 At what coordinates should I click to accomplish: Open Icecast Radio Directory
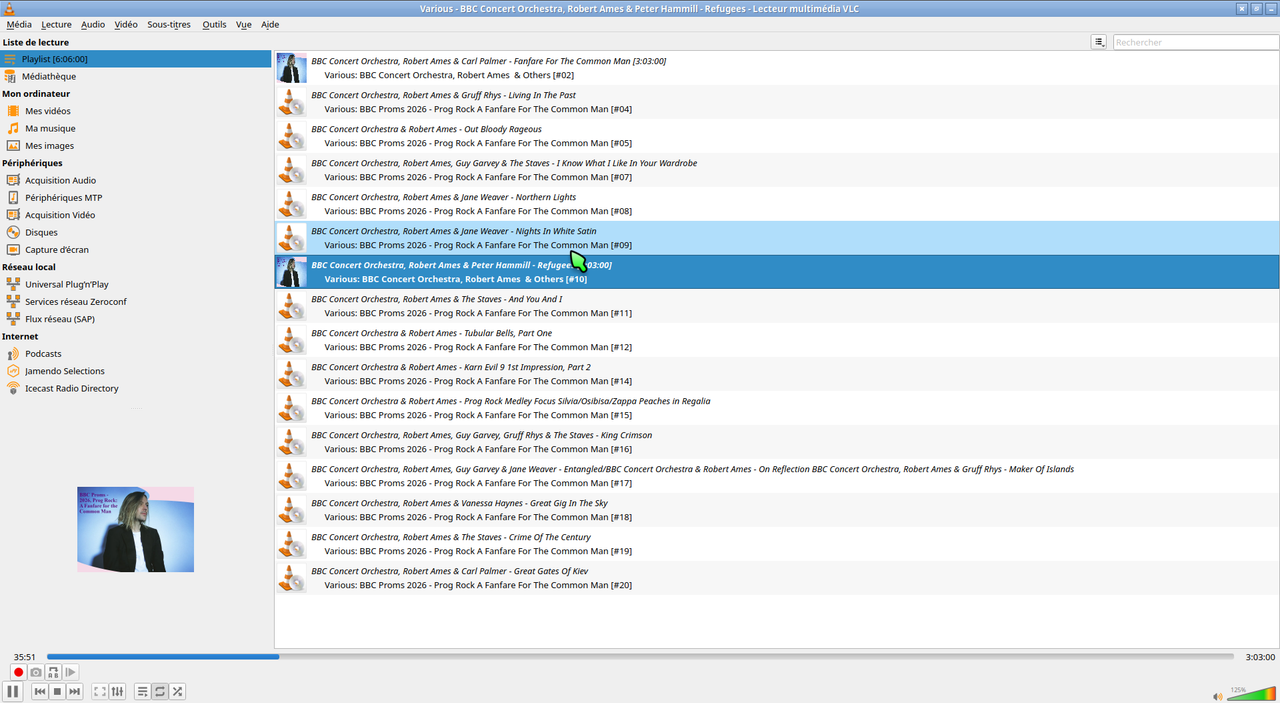[136, 388]
